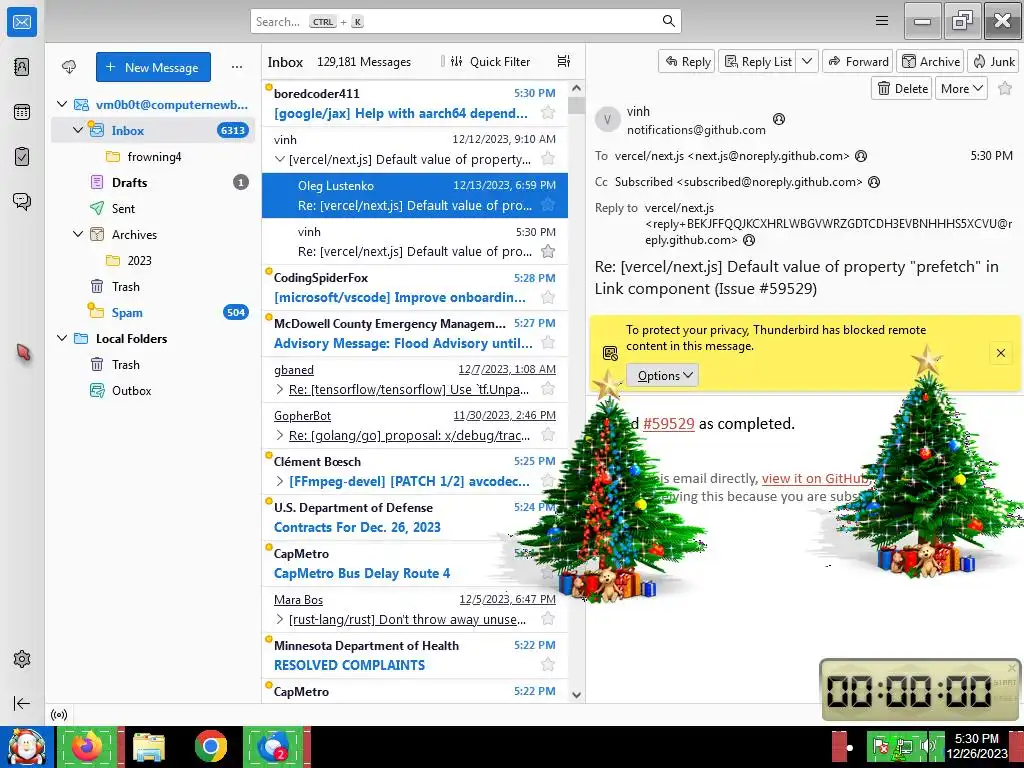Click the online status indicator icon
Image resolution: width=1024 pixels, height=768 pixels.
point(59,714)
